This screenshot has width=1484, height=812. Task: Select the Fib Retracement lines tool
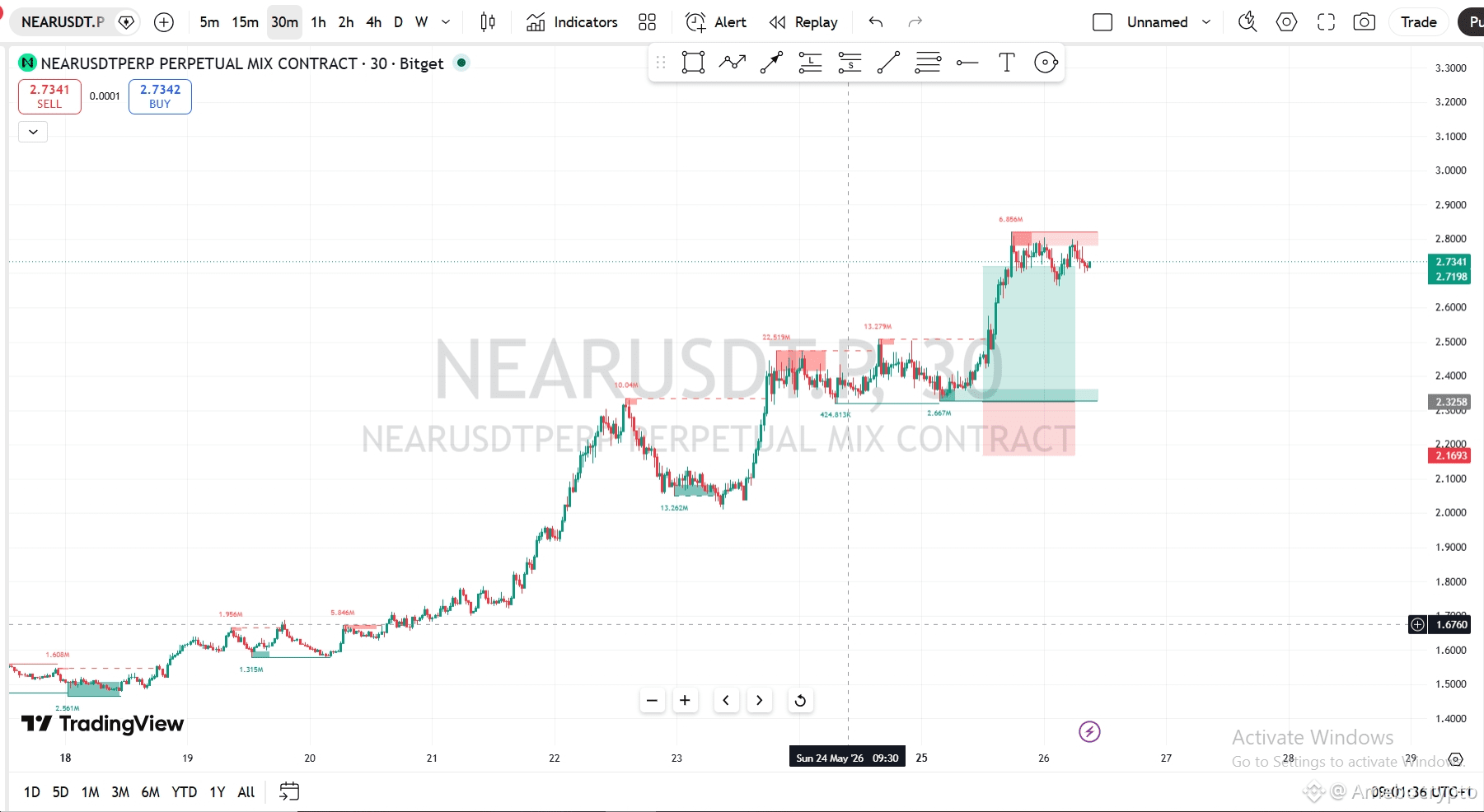coord(928,63)
